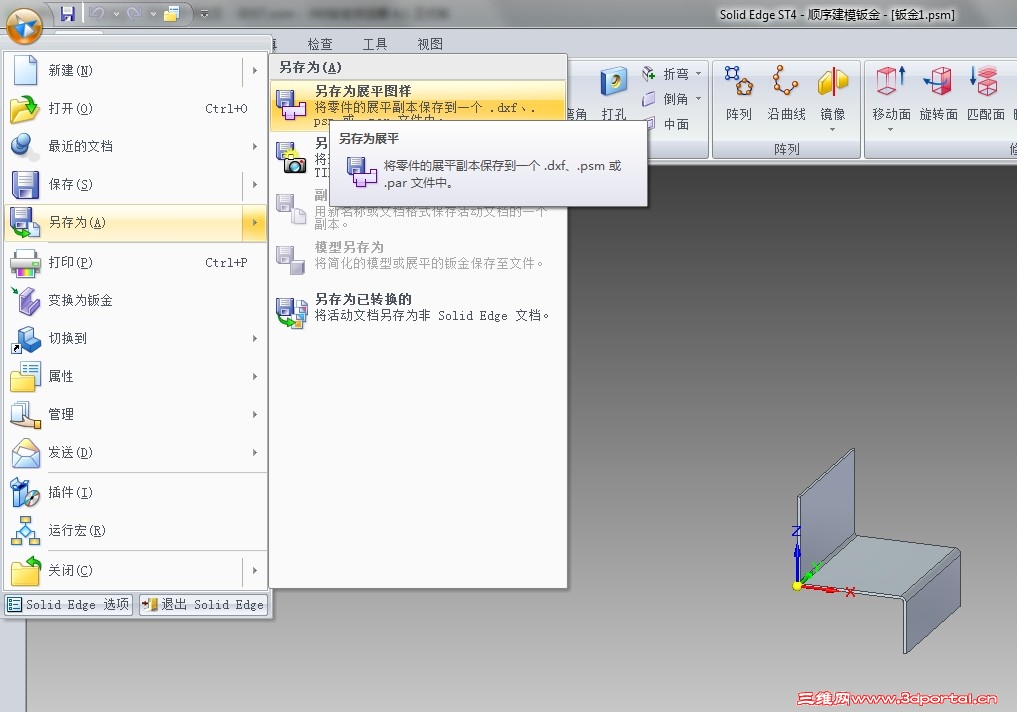The width and height of the screenshot is (1017, 712).
Task: Click the 移动面 tool icon
Action: pyautogui.click(x=891, y=80)
